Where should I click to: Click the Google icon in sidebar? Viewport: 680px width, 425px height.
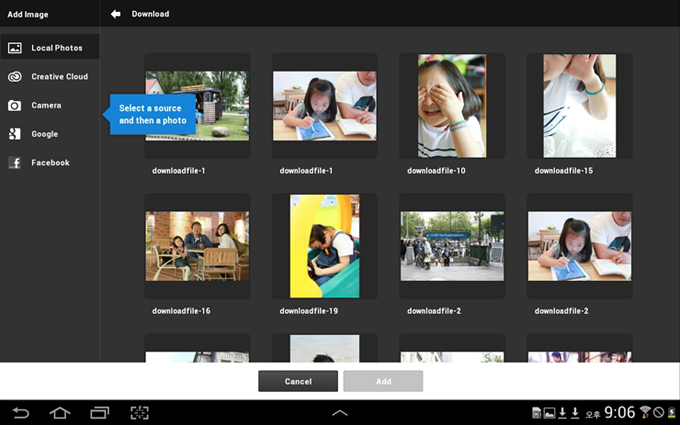pyautogui.click(x=15, y=134)
